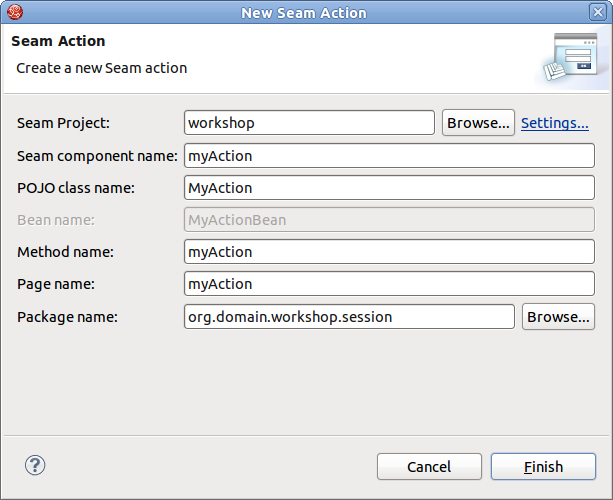Focus the Method name field
The height and width of the screenshot is (500, 613).
tap(389, 252)
